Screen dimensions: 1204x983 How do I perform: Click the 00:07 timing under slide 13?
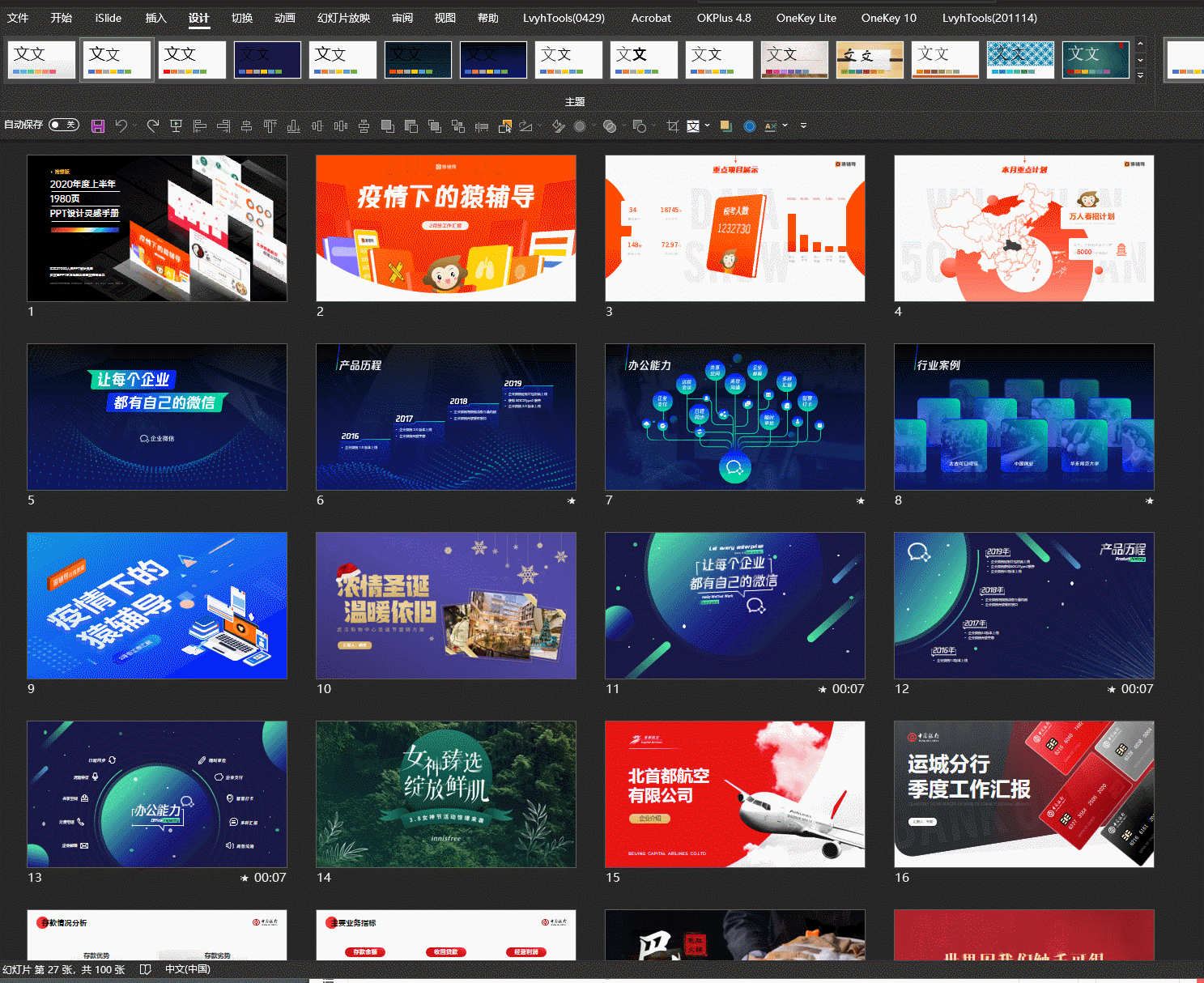pyautogui.click(x=270, y=878)
